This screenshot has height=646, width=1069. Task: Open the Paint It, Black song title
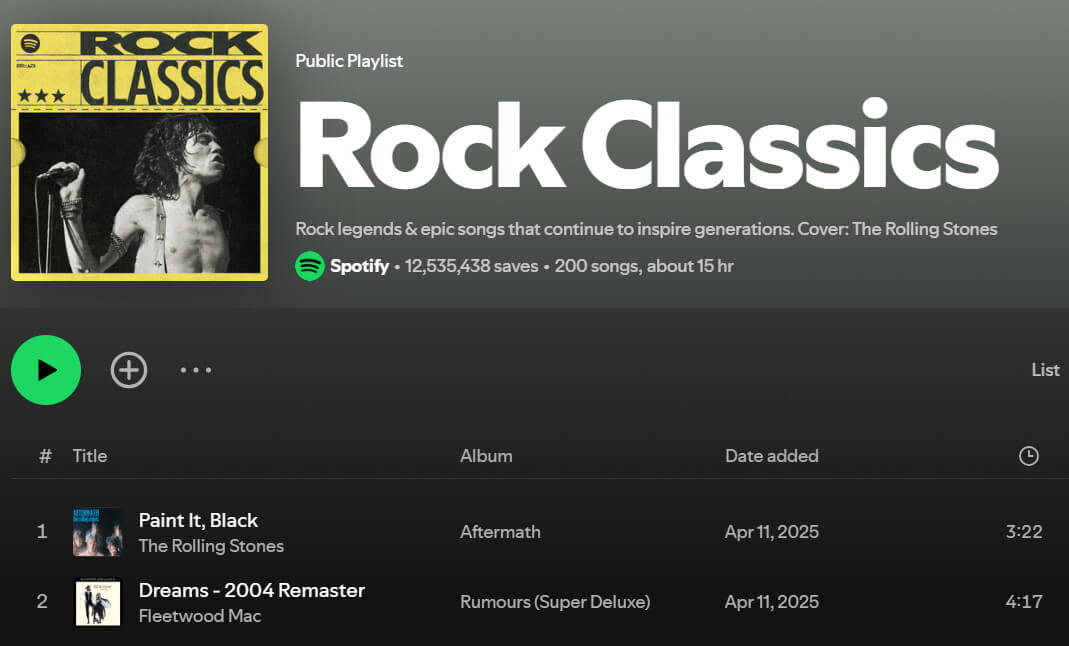pos(198,520)
